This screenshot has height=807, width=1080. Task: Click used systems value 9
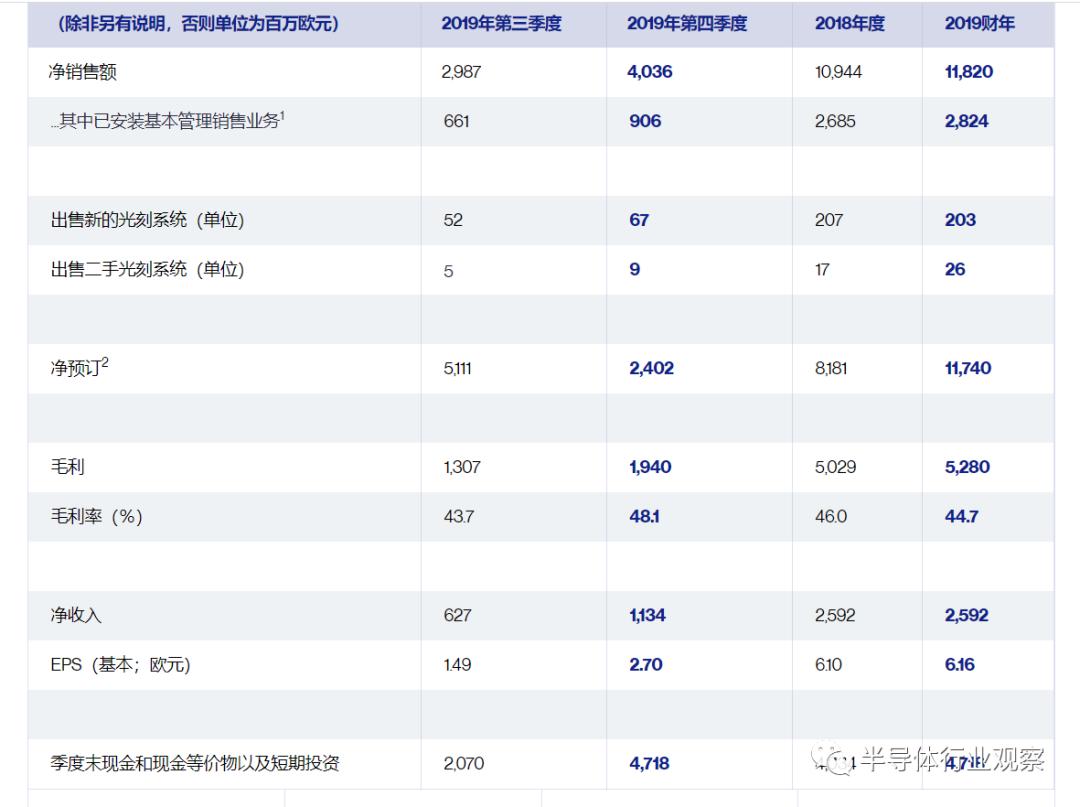[634, 269]
